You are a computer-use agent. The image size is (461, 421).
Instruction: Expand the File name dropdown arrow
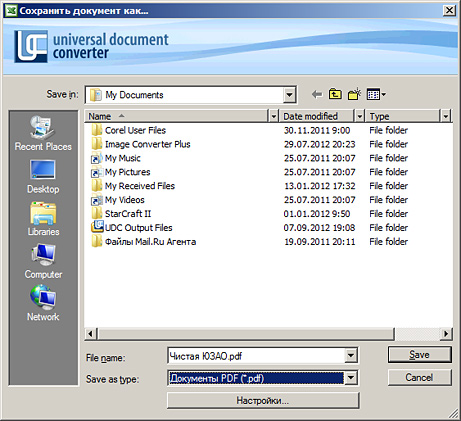coord(351,355)
